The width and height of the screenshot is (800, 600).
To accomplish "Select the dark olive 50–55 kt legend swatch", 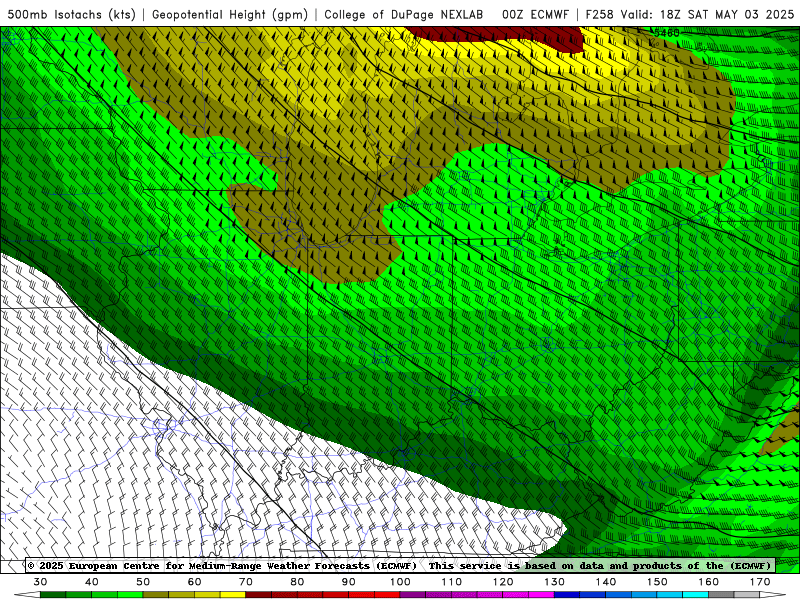I will click(156, 595).
